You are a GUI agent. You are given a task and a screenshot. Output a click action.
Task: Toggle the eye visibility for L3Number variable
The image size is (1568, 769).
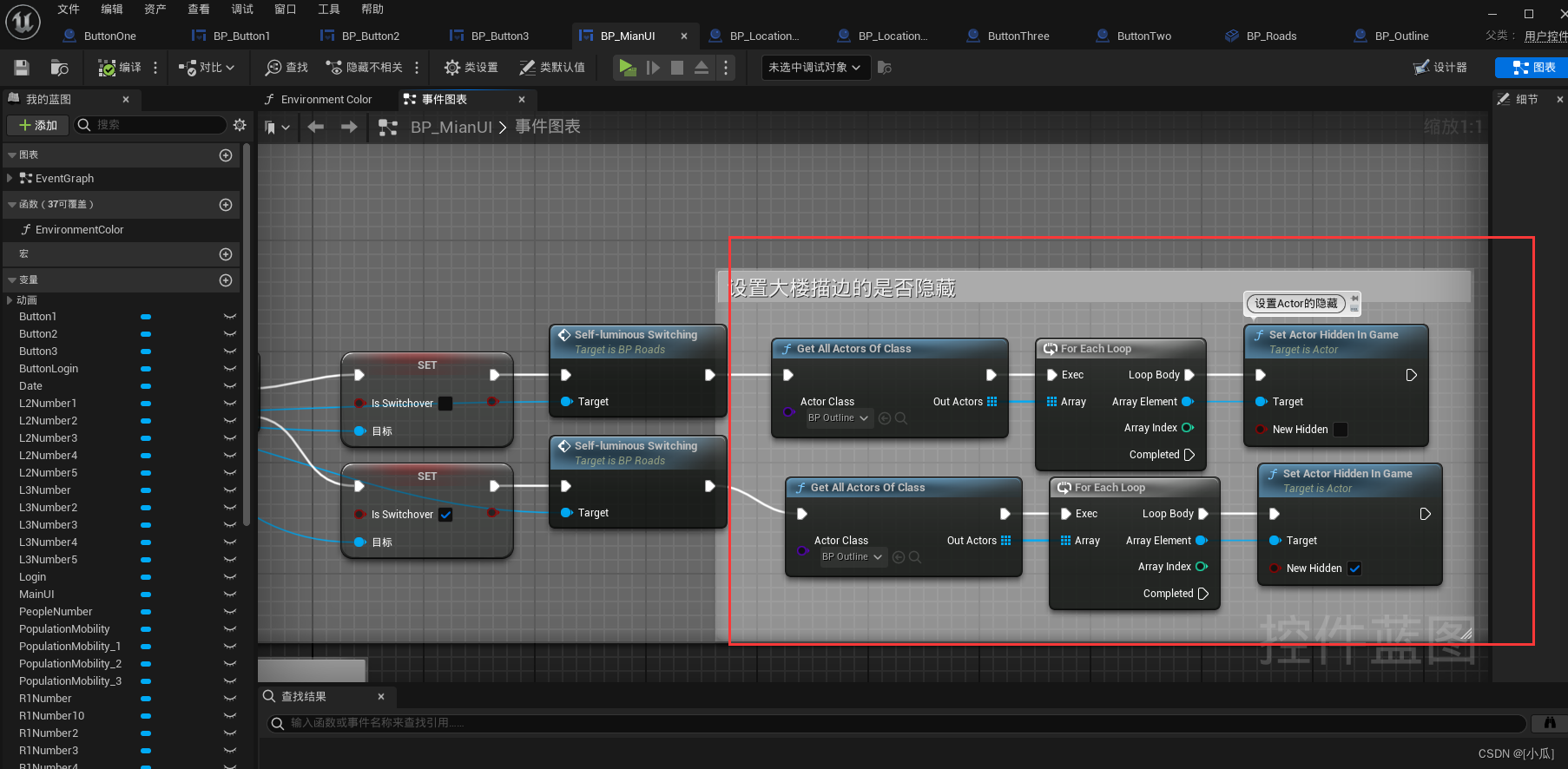coord(230,490)
